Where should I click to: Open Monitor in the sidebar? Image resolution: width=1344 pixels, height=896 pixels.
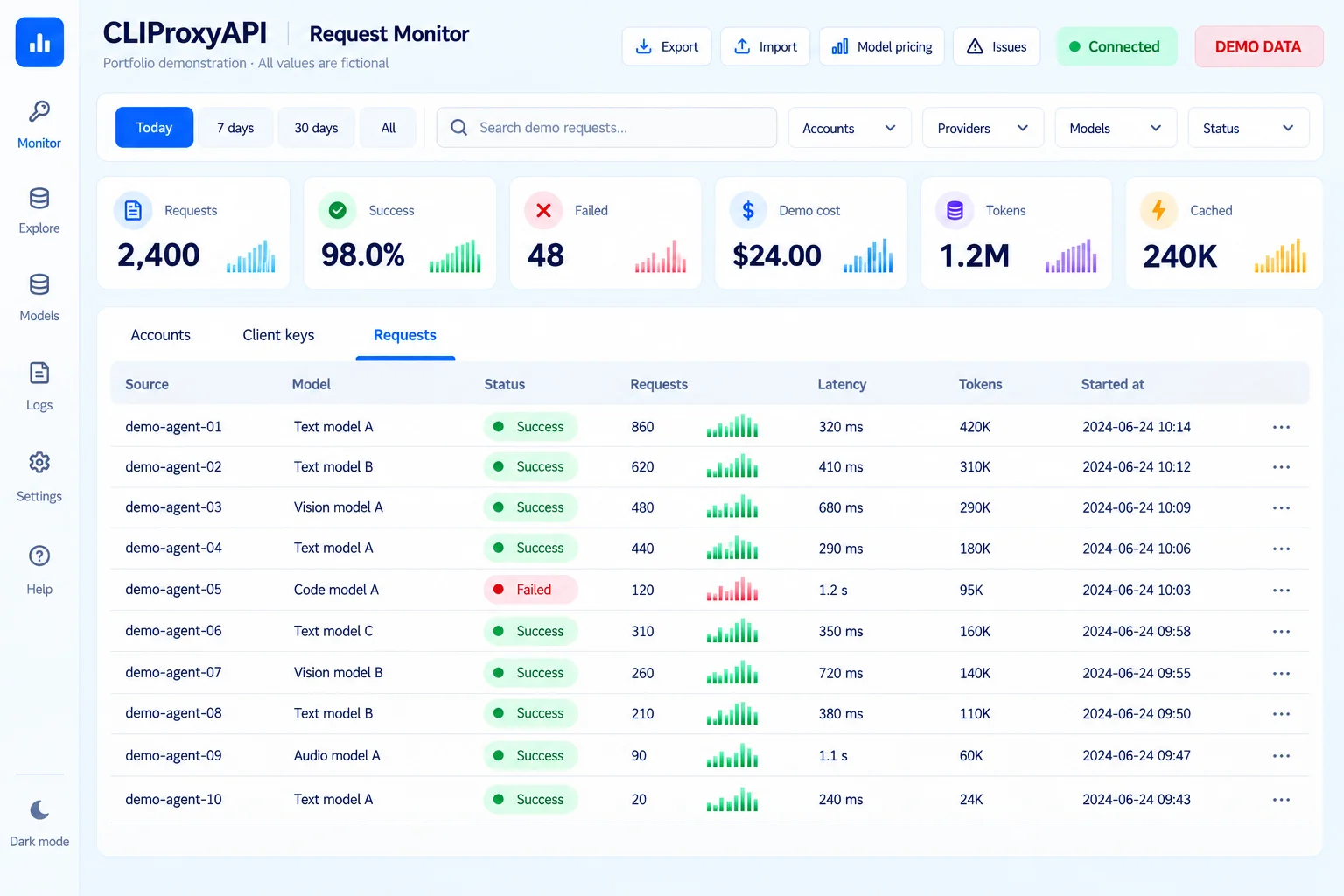tap(39, 125)
